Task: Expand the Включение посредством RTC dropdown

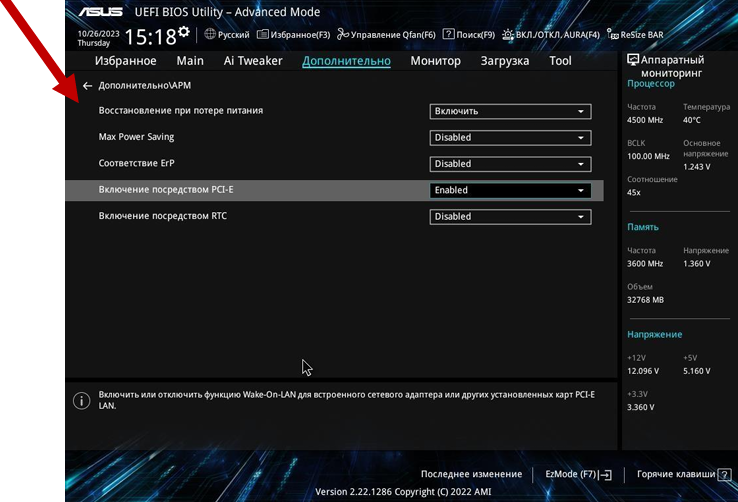Action: click(510, 217)
